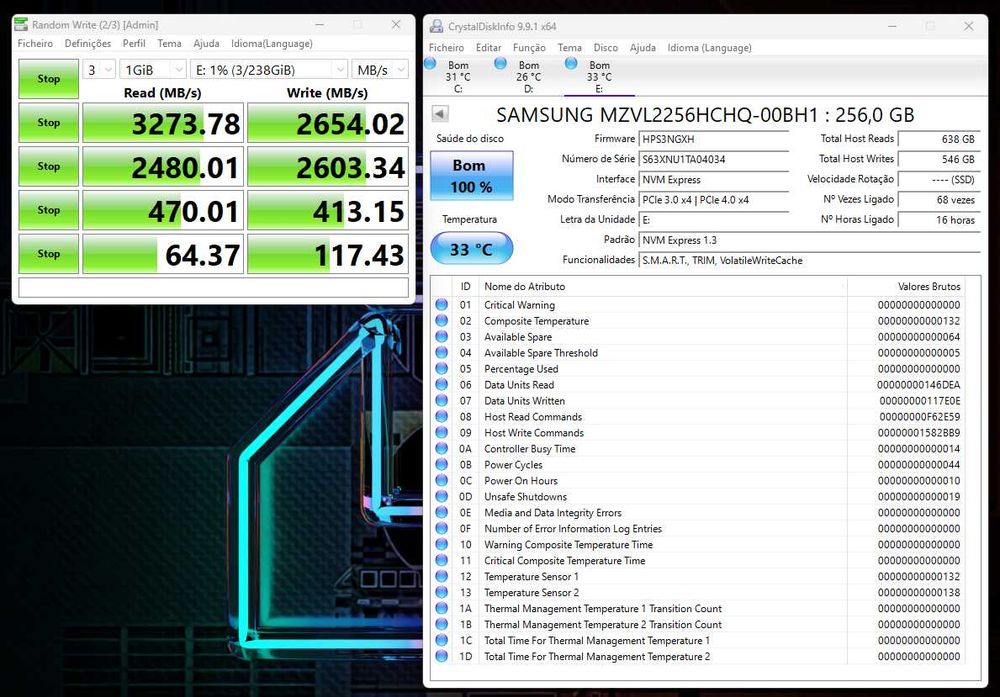This screenshot has width=1000, height=697.
Task: Open Editar menu in CrystalDiskInfo
Action: 489,48
